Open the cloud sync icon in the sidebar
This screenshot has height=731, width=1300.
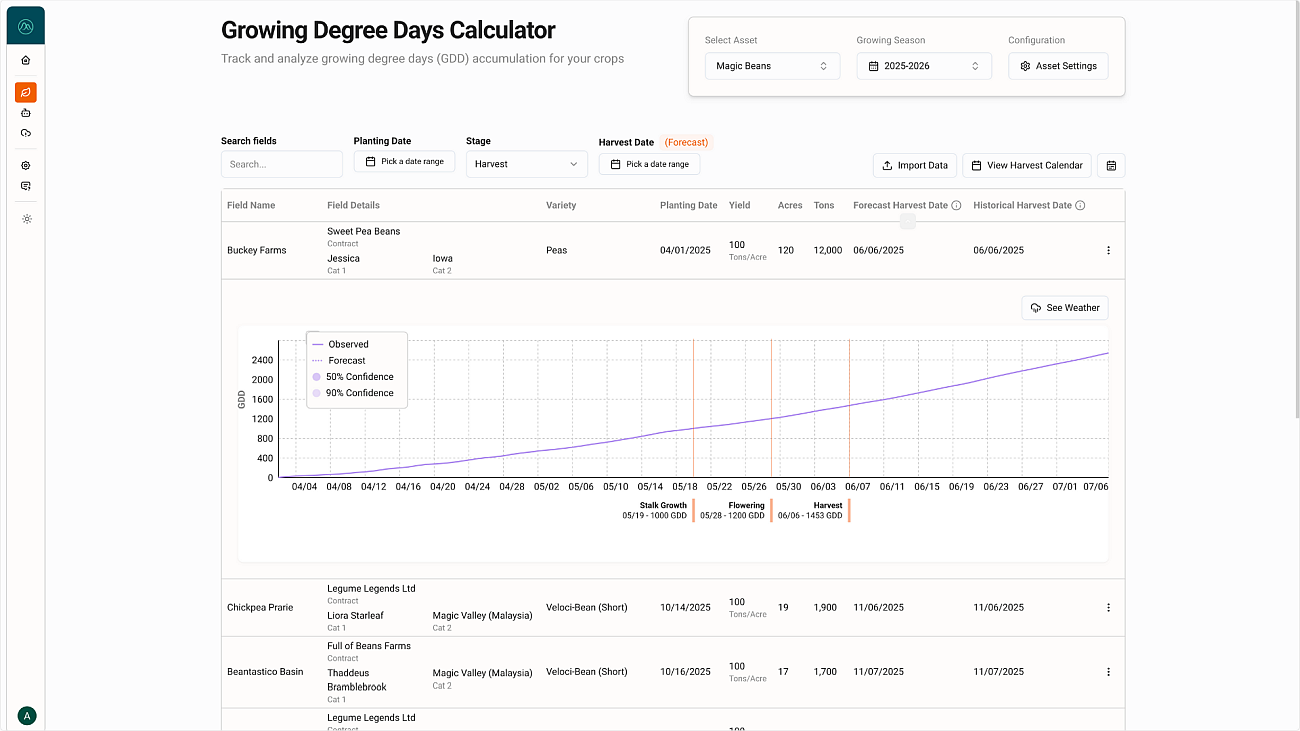click(x=26, y=133)
